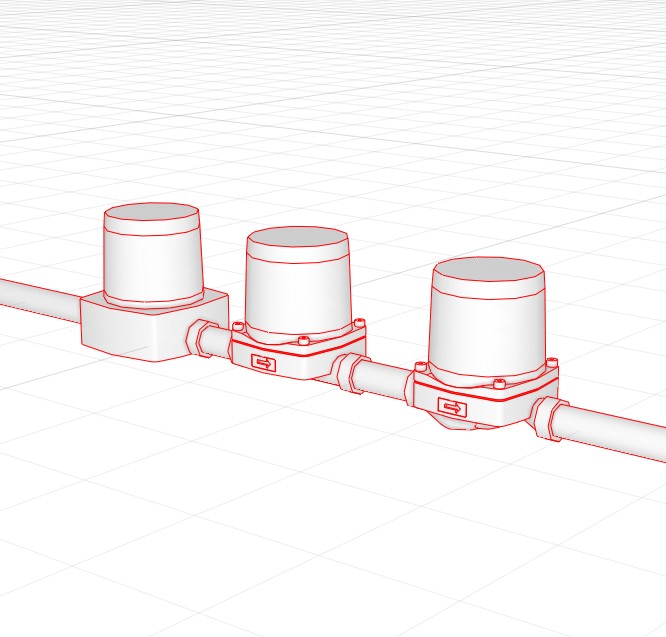Select front bolt on rightmost valve flange
Screen dimensions: 666x637
point(498,384)
